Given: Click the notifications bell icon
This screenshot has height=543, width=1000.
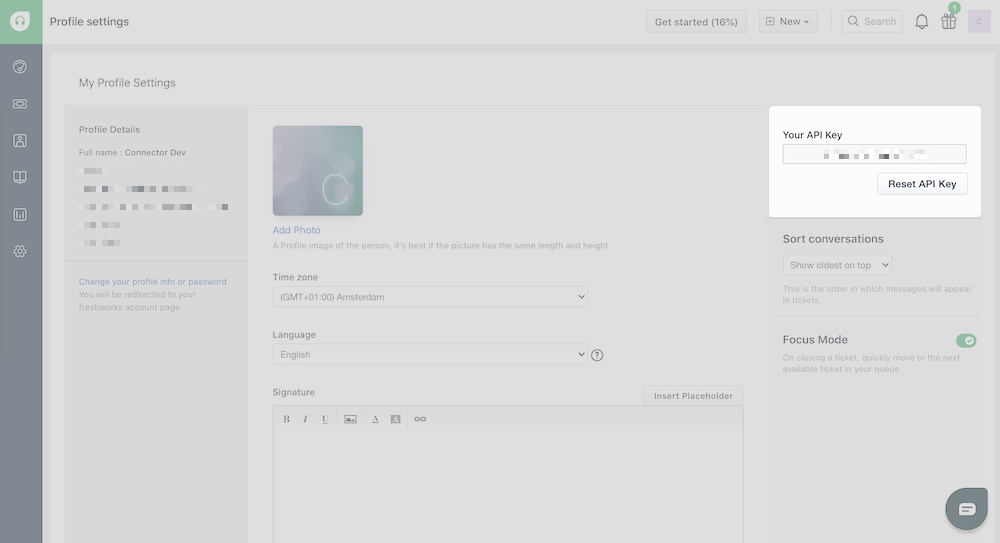Looking at the screenshot, I should [x=921, y=22].
